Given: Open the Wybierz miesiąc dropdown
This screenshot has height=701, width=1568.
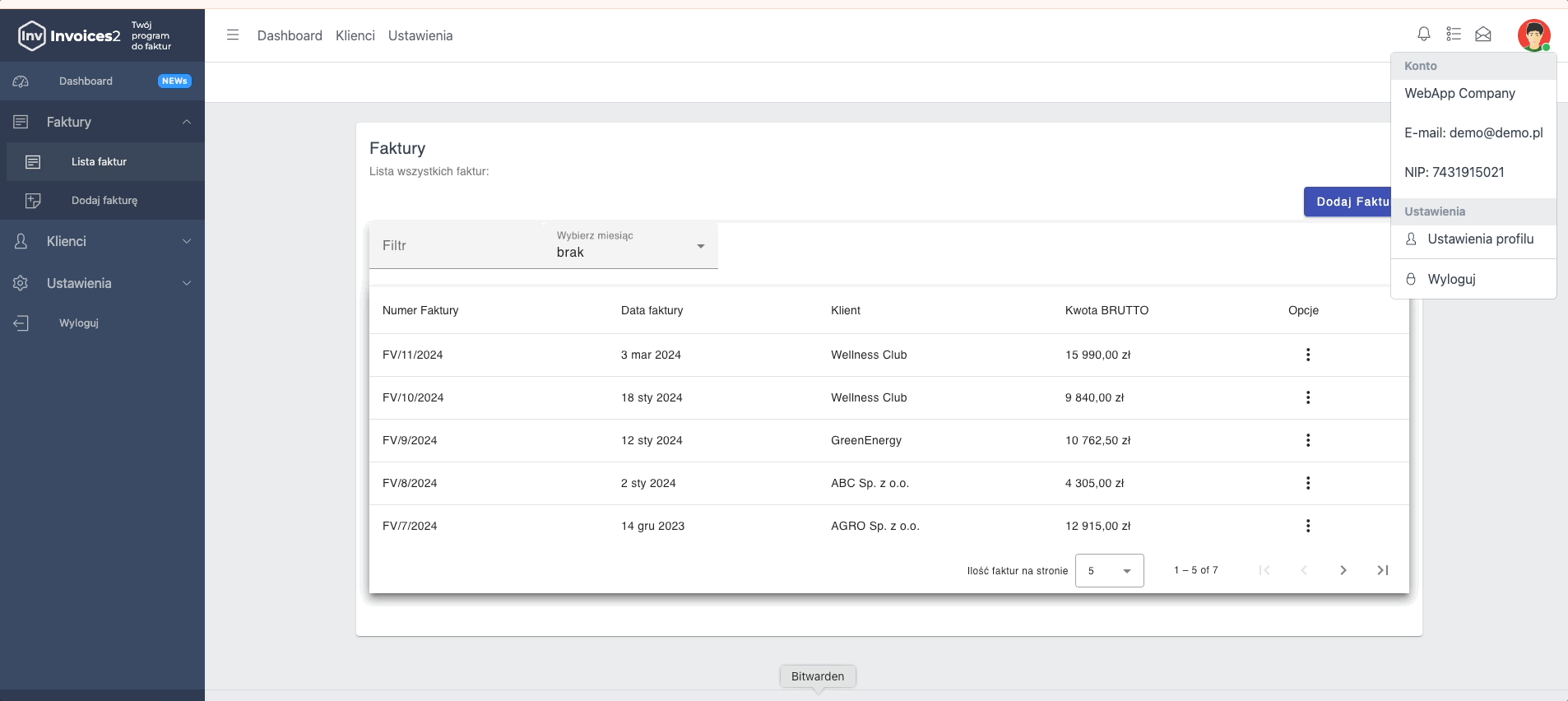Looking at the screenshot, I should pyautogui.click(x=631, y=245).
